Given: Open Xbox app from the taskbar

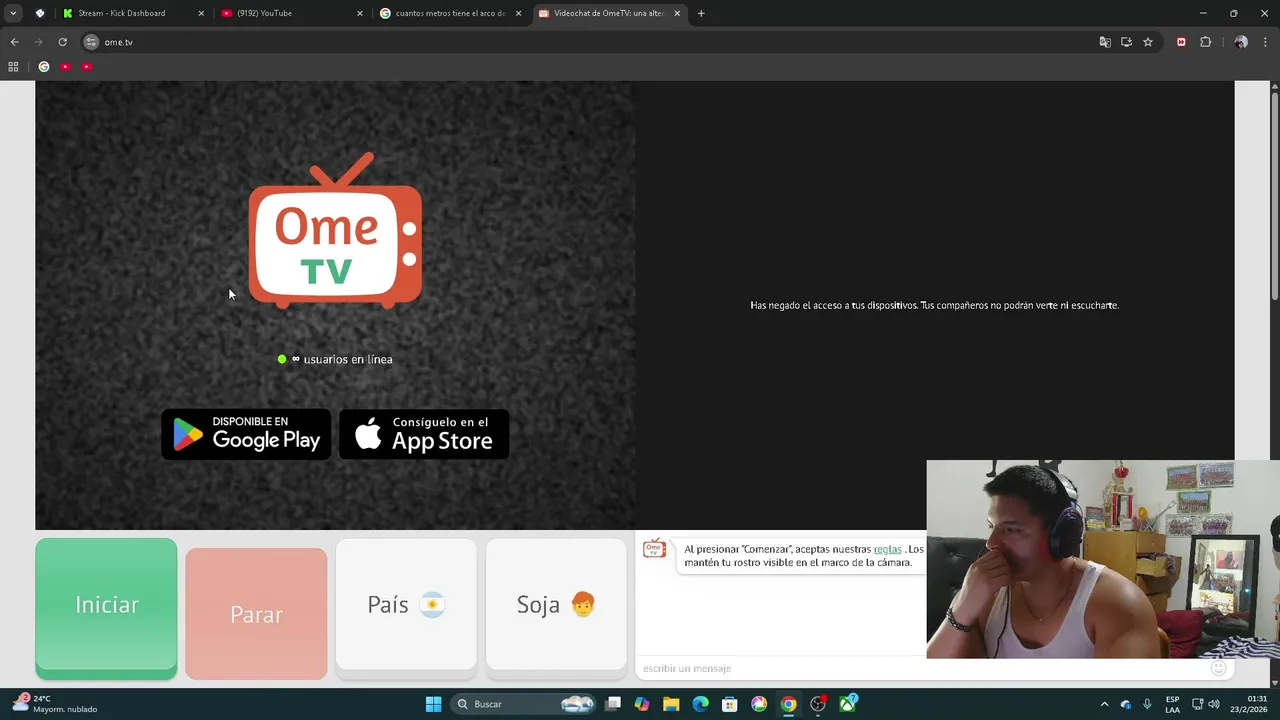Looking at the screenshot, I should tap(848, 704).
